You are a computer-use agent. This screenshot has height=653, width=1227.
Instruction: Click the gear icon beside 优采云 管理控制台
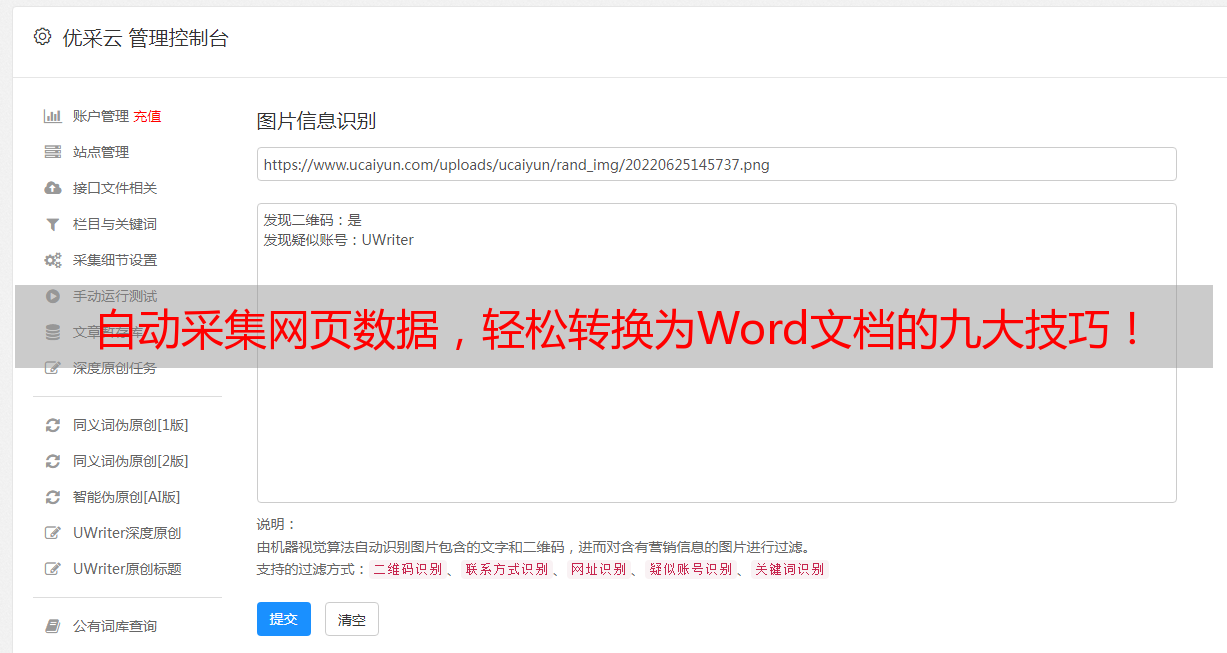pyautogui.click(x=42, y=37)
